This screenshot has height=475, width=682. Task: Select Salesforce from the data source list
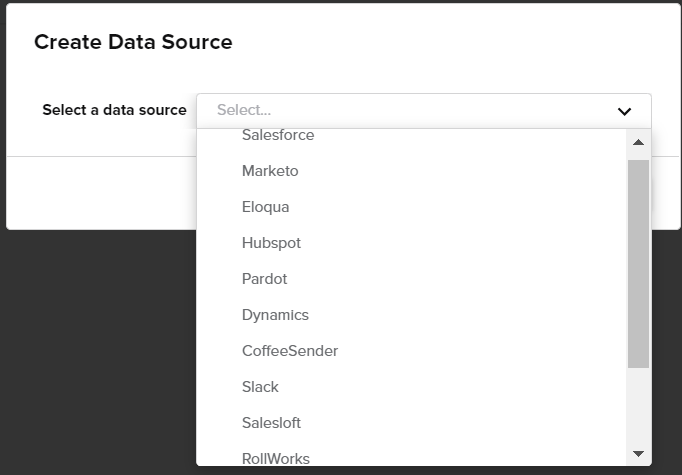point(411,135)
